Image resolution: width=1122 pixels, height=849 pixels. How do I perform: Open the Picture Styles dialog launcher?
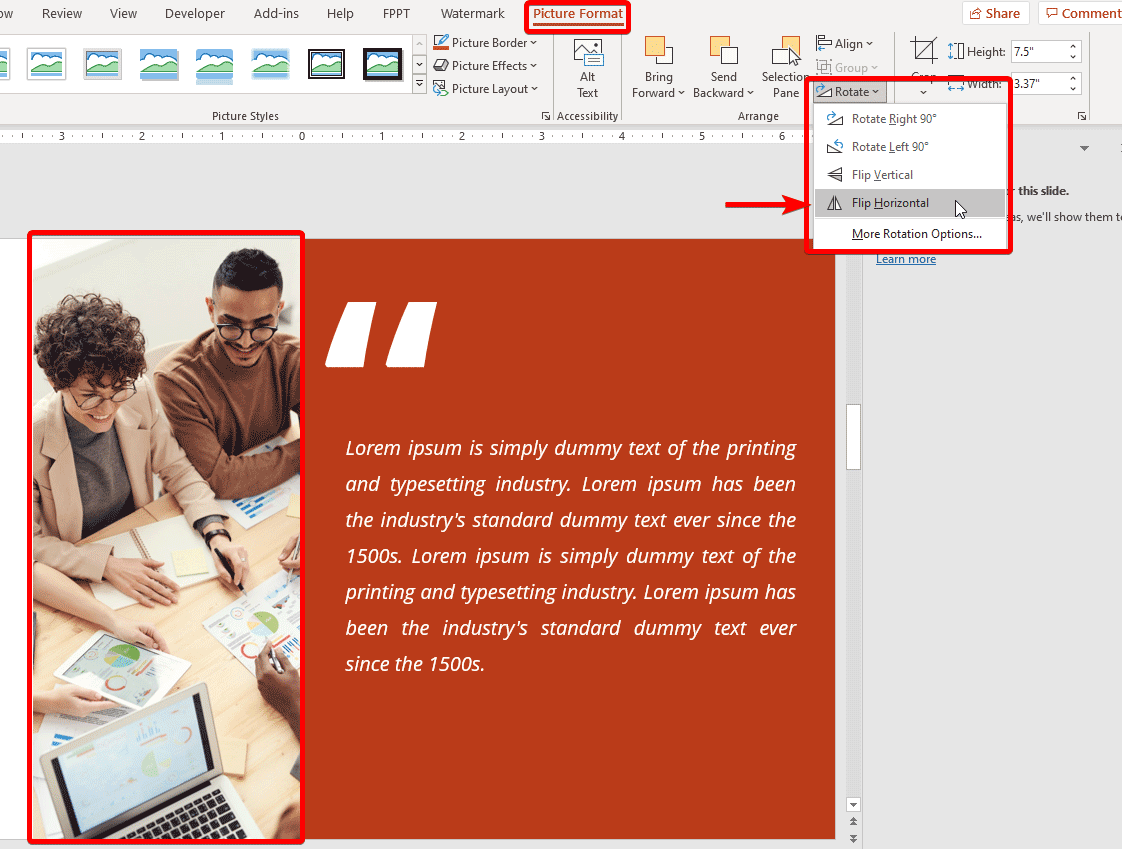coord(546,116)
